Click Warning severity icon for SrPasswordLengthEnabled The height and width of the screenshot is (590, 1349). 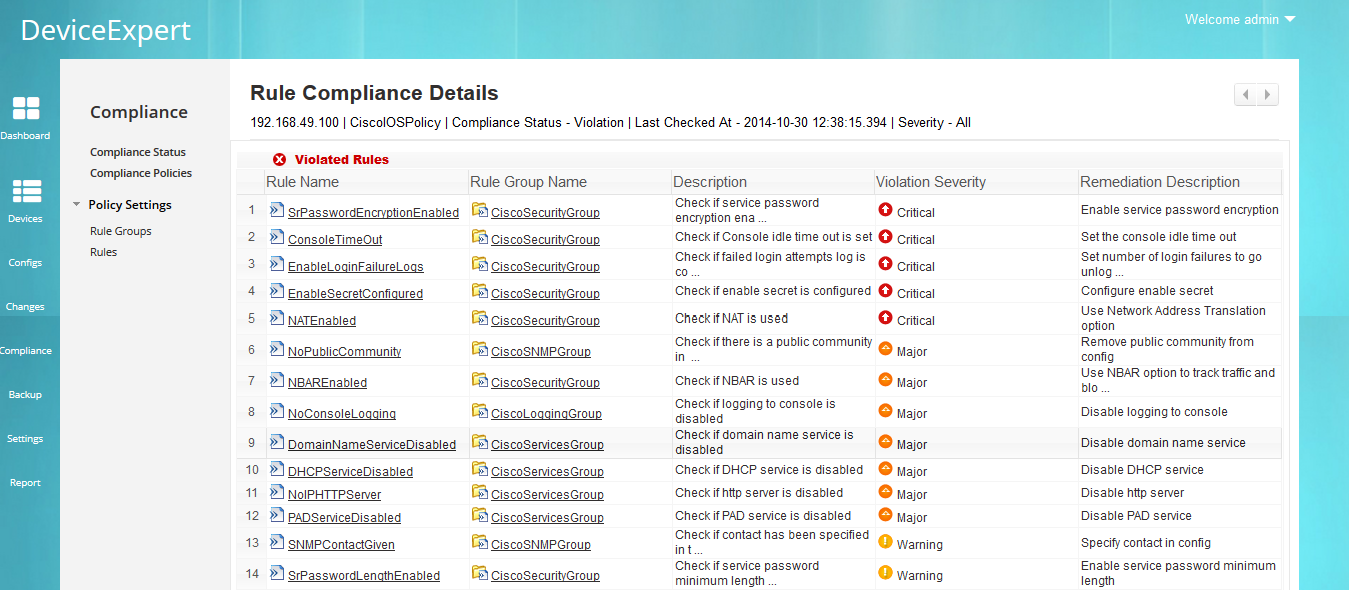click(x=885, y=573)
